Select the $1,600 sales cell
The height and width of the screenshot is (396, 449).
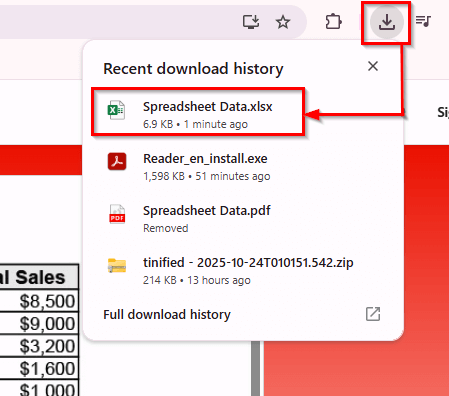pos(39,368)
